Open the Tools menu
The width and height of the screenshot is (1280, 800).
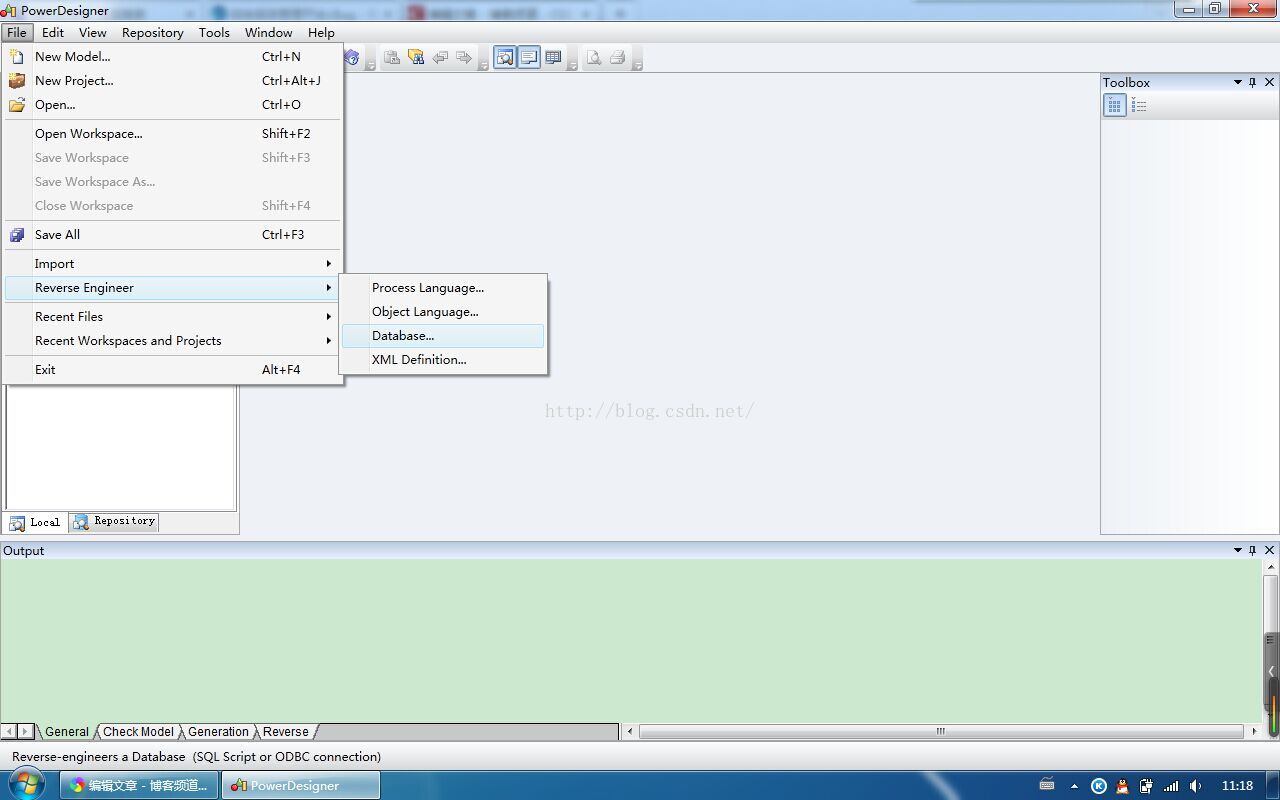(214, 32)
